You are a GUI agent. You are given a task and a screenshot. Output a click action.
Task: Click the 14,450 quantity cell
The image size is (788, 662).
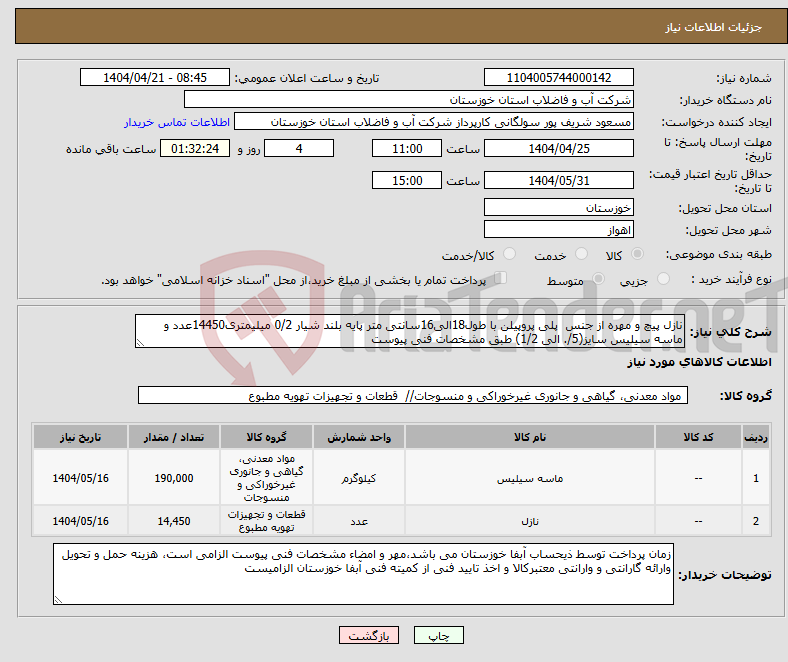click(174, 521)
